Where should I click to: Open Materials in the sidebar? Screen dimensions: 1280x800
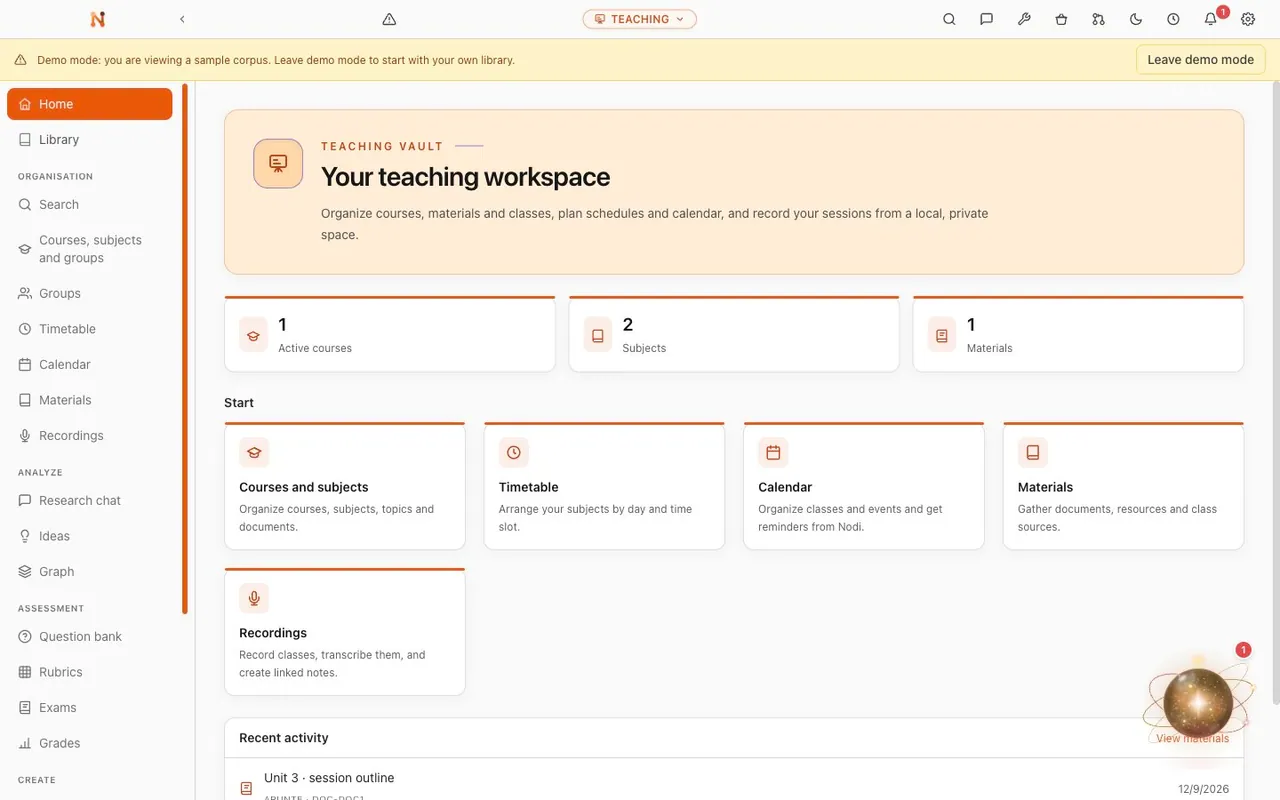point(90,400)
